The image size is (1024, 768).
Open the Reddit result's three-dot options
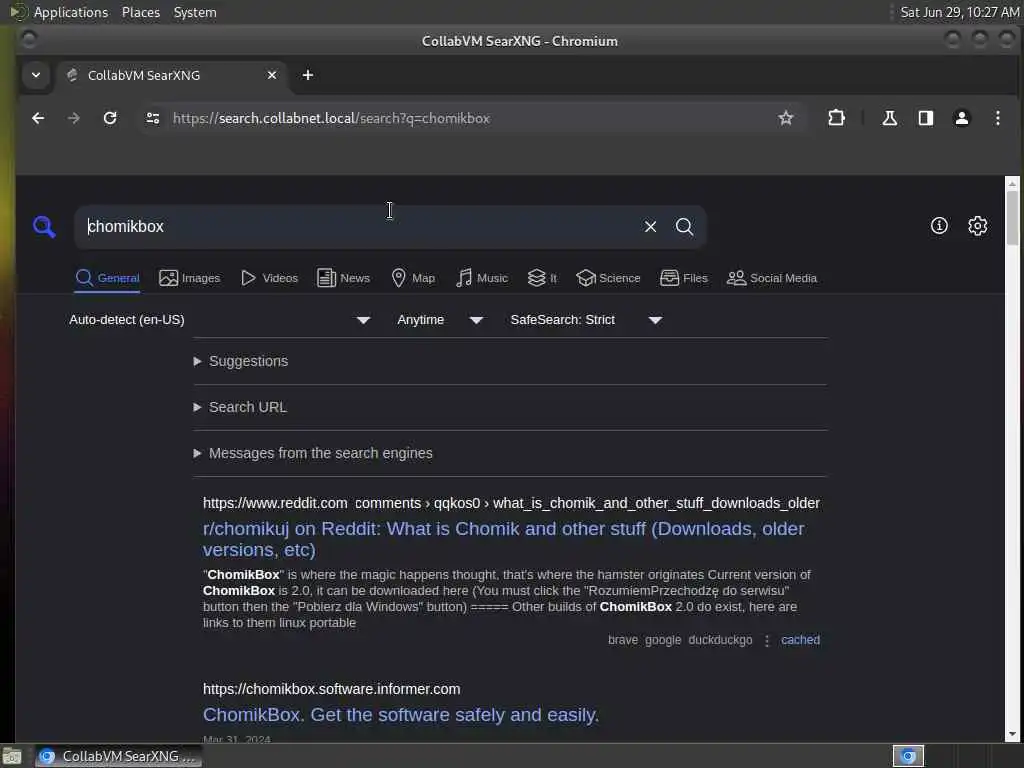[767, 641]
